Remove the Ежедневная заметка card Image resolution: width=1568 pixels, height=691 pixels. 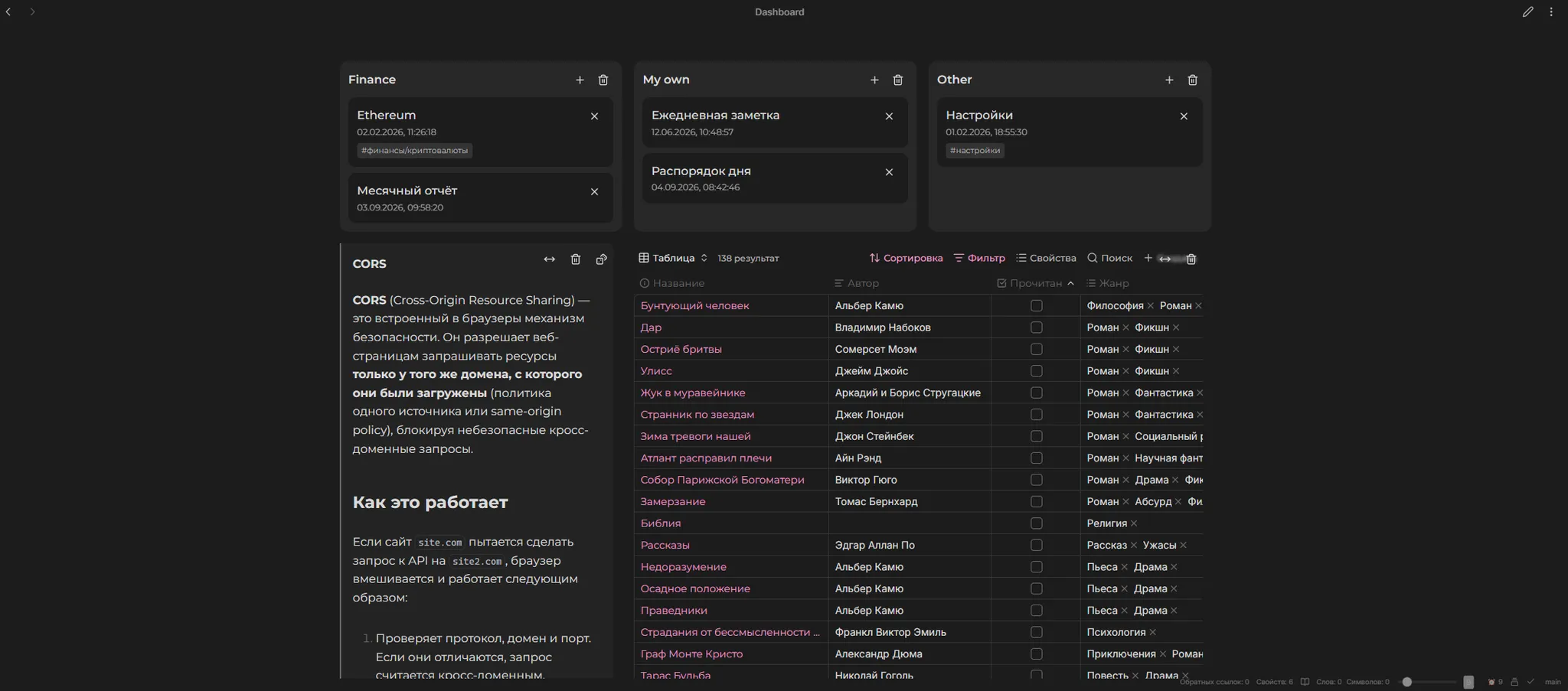[889, 116]
